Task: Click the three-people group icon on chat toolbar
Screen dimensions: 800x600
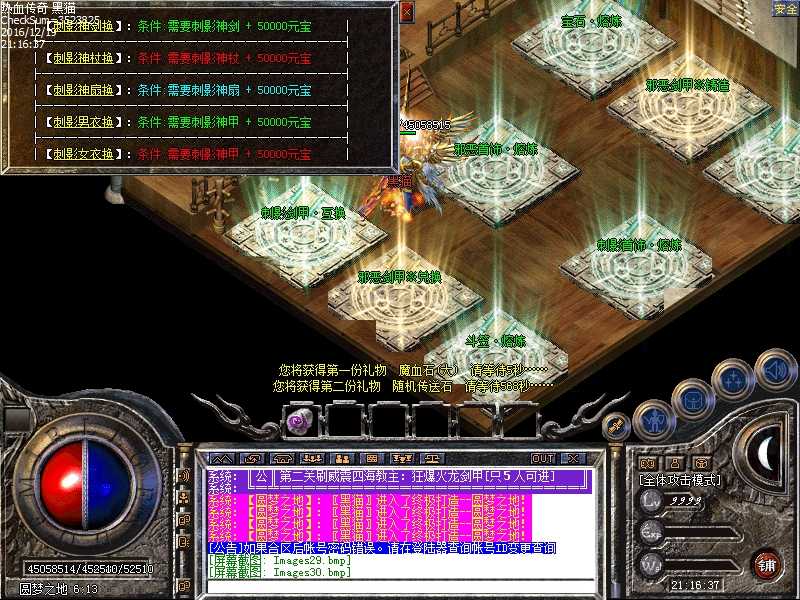Action: [312, 459]
